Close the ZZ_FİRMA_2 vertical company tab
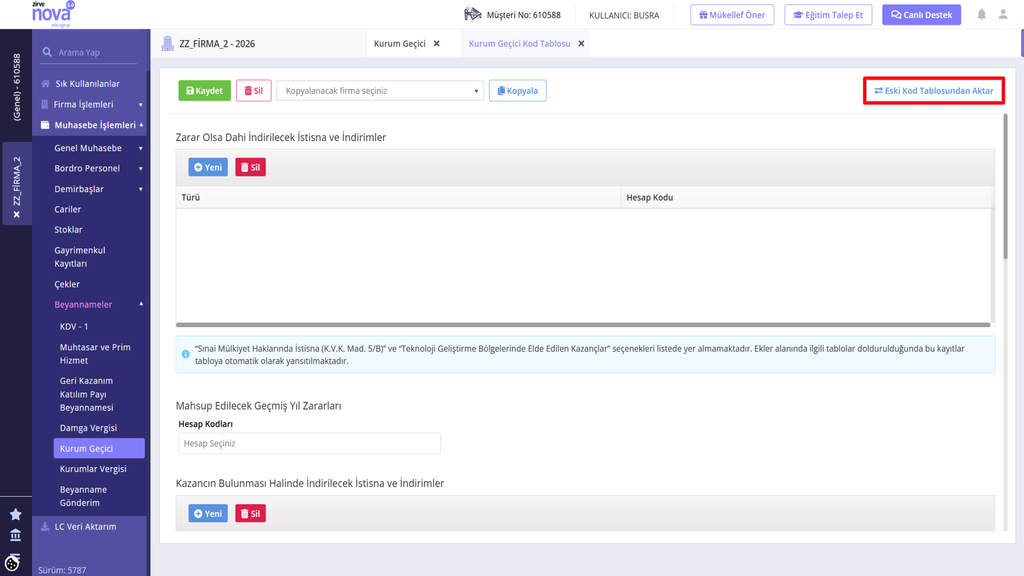 coord(17,214)
